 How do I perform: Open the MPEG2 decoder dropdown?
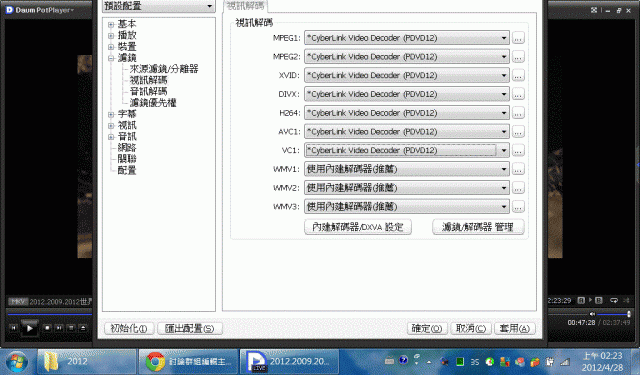click(x=407, y=57)
